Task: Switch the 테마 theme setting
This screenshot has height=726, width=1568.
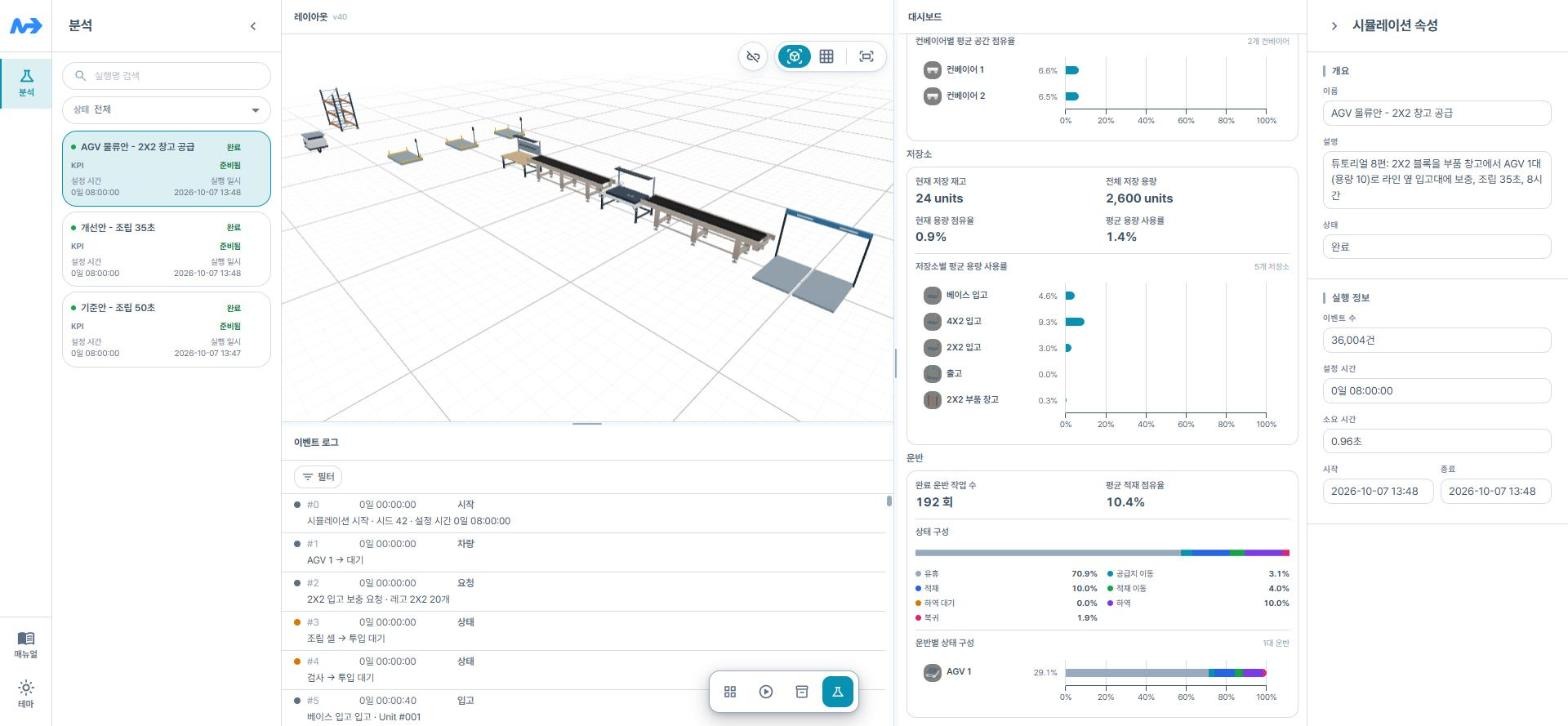Action: (x=26, y=694)
